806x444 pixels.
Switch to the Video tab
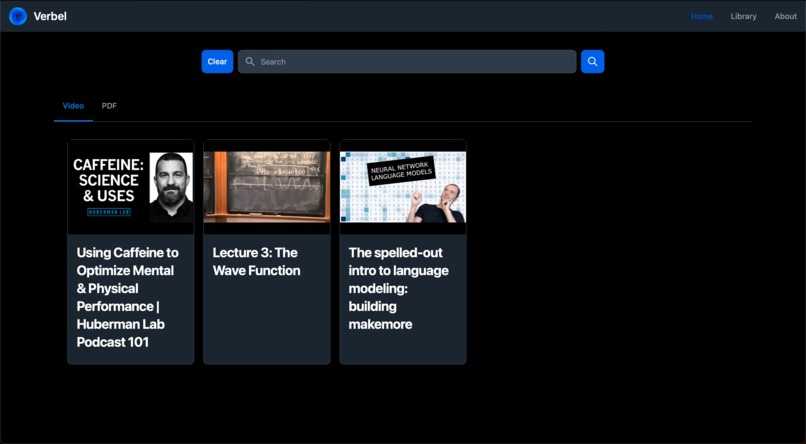(x=73, y=106)
